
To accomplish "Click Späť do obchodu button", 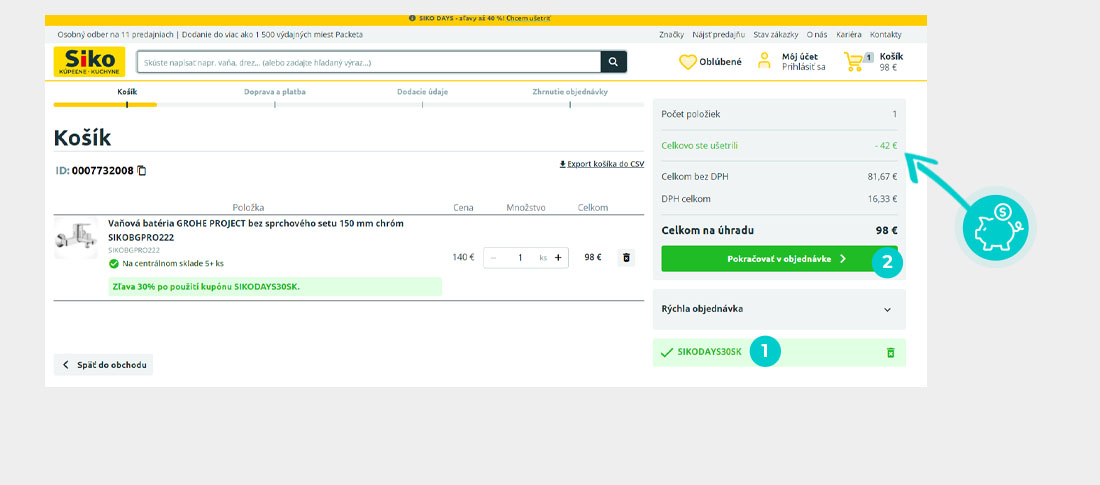I will 103,365.
